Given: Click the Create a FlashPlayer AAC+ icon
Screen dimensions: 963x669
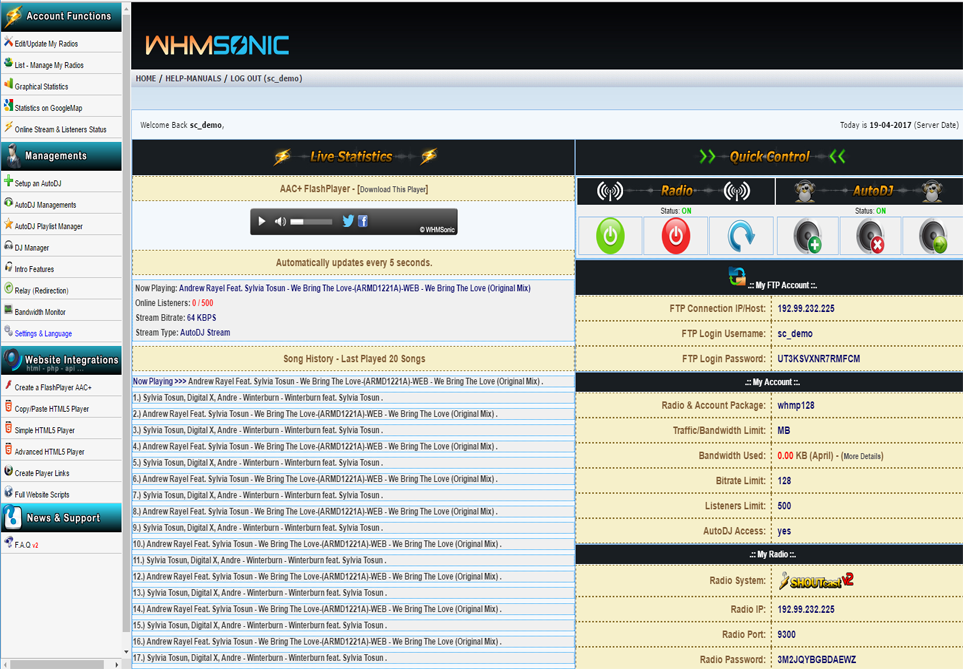Looking at the screenshot, I should click(9, 385).
